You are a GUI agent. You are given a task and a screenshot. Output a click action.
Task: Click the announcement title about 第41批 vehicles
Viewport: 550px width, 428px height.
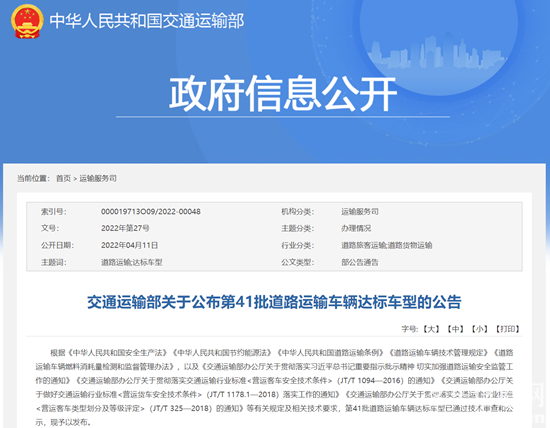(274, 302)
